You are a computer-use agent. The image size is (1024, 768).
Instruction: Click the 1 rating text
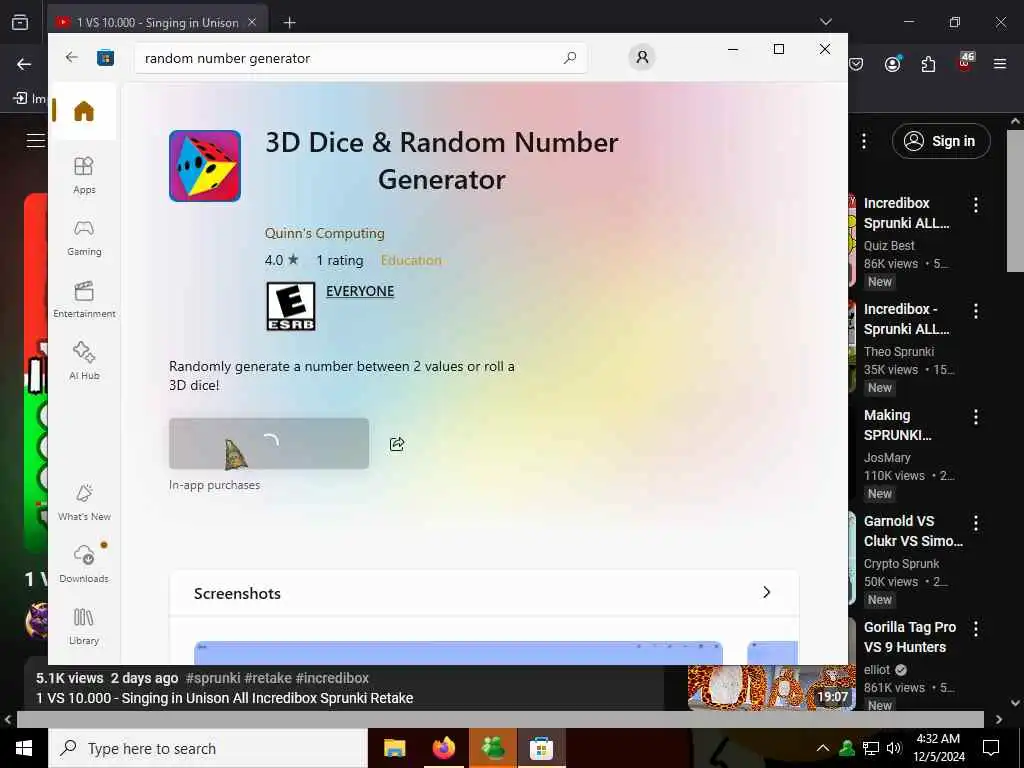coord(340,260)
